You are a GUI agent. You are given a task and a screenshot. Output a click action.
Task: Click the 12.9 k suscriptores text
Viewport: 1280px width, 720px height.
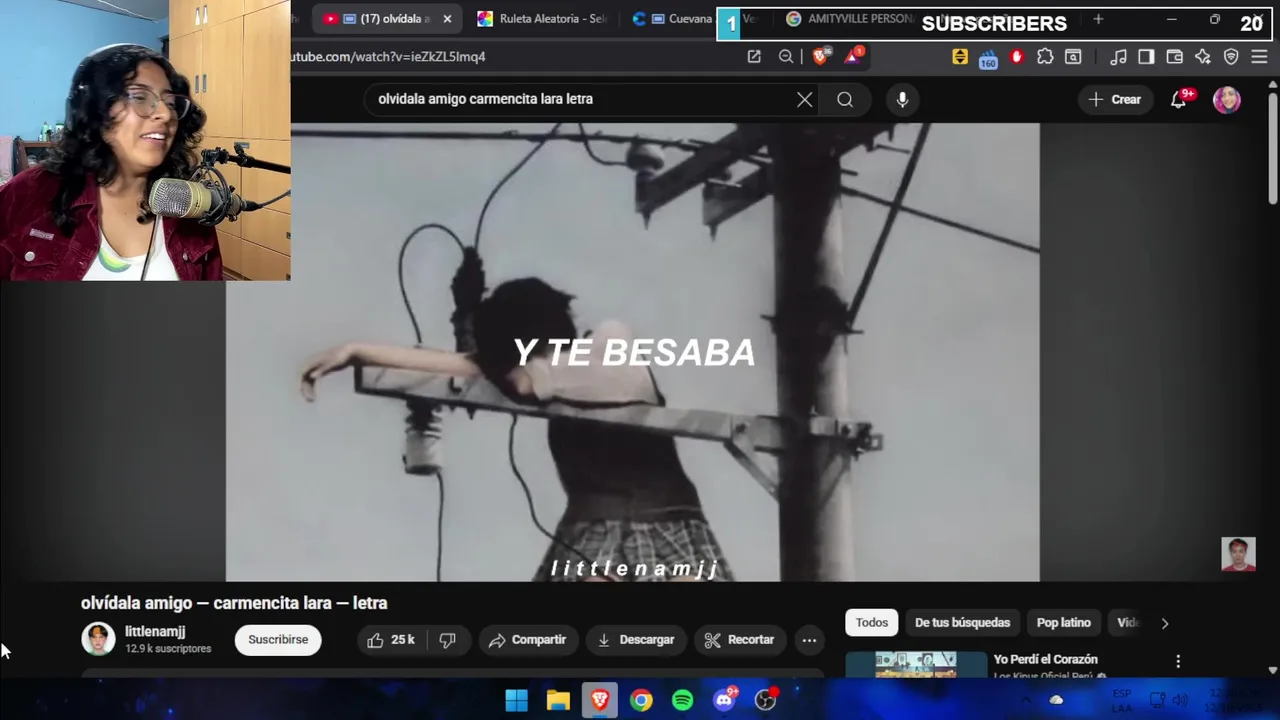(x=168, y=649)
